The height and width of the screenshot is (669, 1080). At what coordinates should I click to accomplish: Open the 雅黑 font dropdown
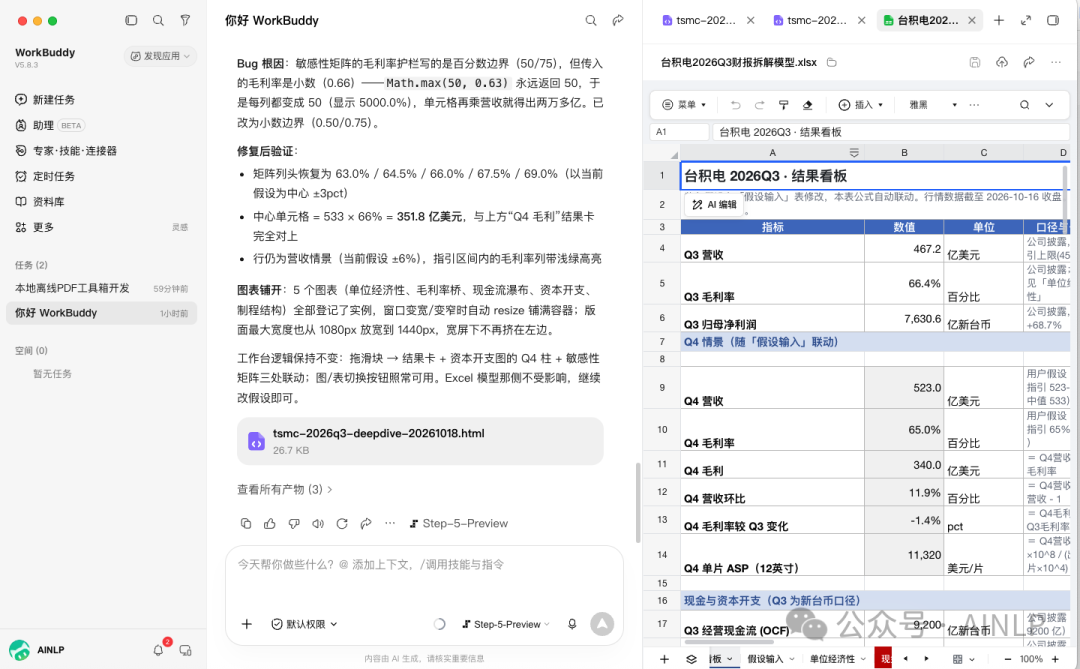[x=932, y=105]
